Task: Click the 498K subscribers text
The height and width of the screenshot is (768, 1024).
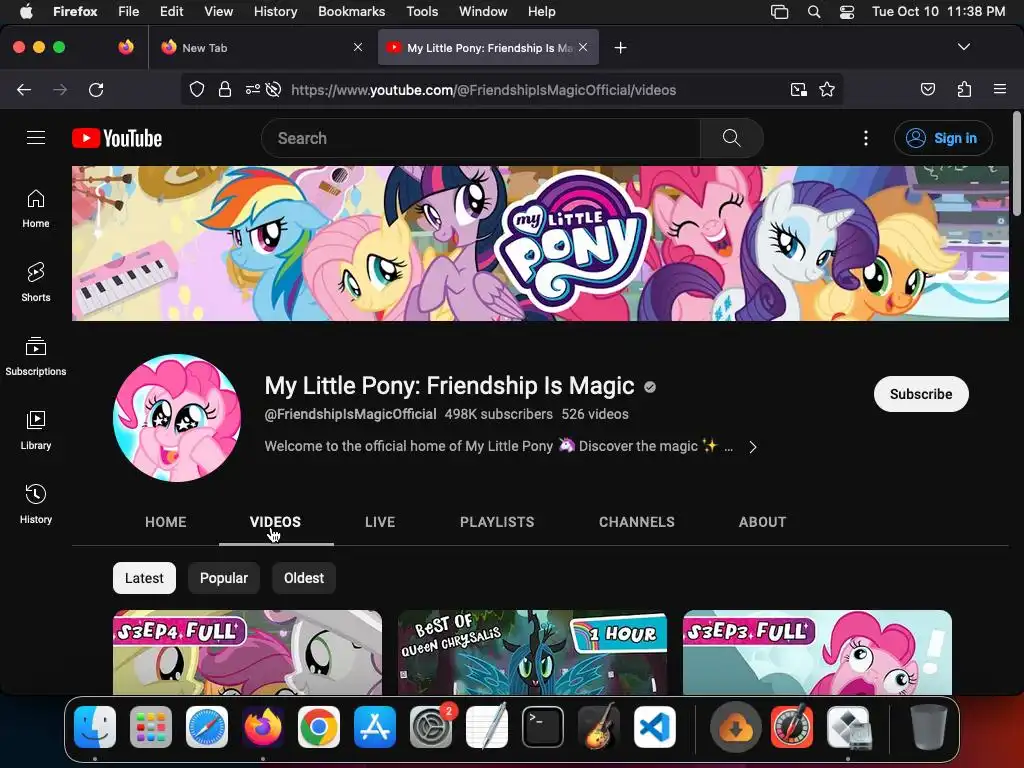Action: 498,414
